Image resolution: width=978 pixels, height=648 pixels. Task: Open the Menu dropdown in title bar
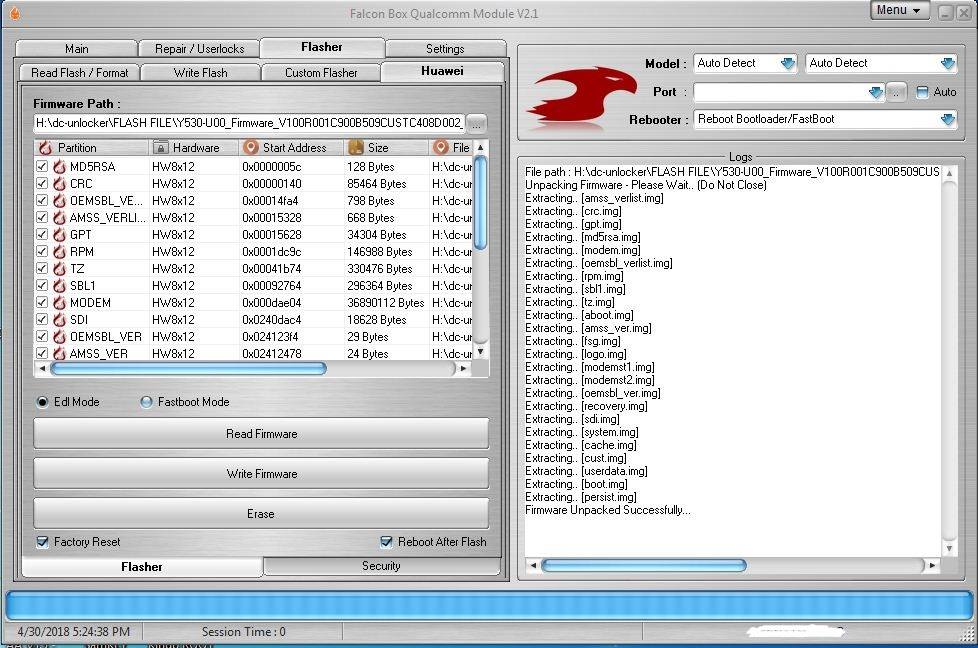pos(898,10)
